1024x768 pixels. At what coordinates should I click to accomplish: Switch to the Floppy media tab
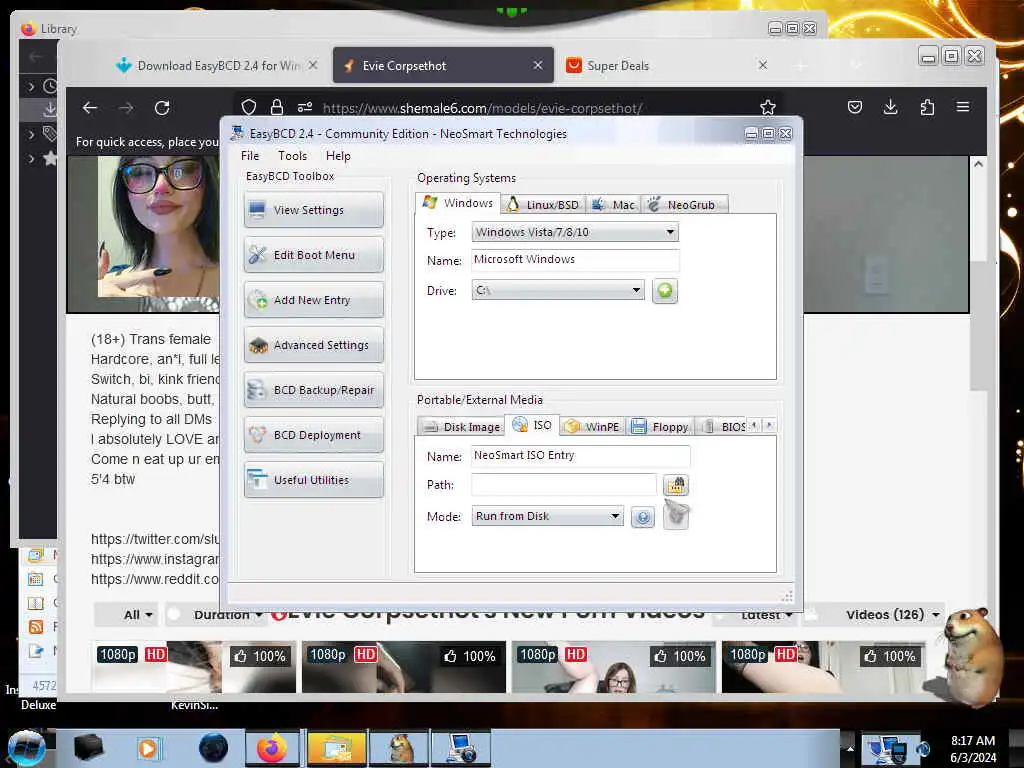coord(660,426)
